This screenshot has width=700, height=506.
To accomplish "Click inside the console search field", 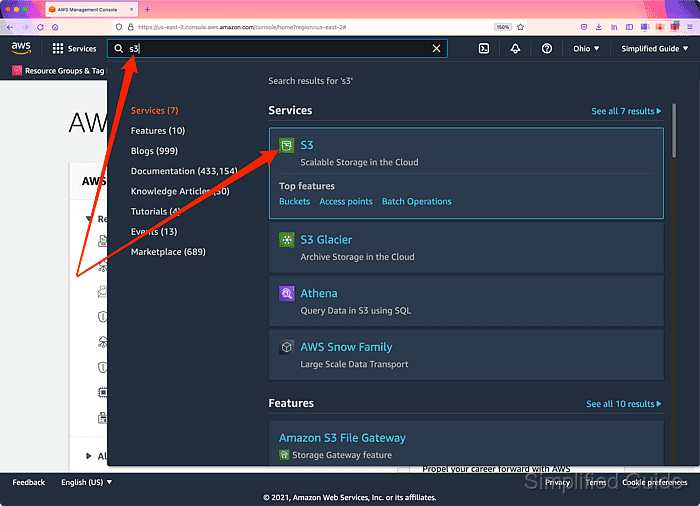I will [277, 49].
